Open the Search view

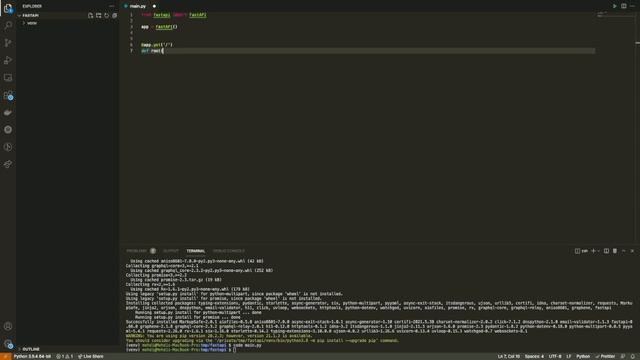coord(8,25)
